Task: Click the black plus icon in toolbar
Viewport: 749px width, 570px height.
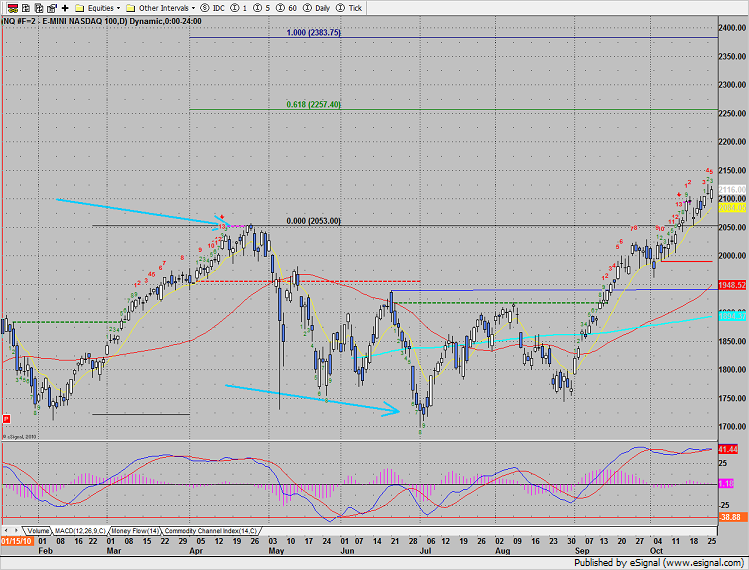Action: (x=65, y=8)
